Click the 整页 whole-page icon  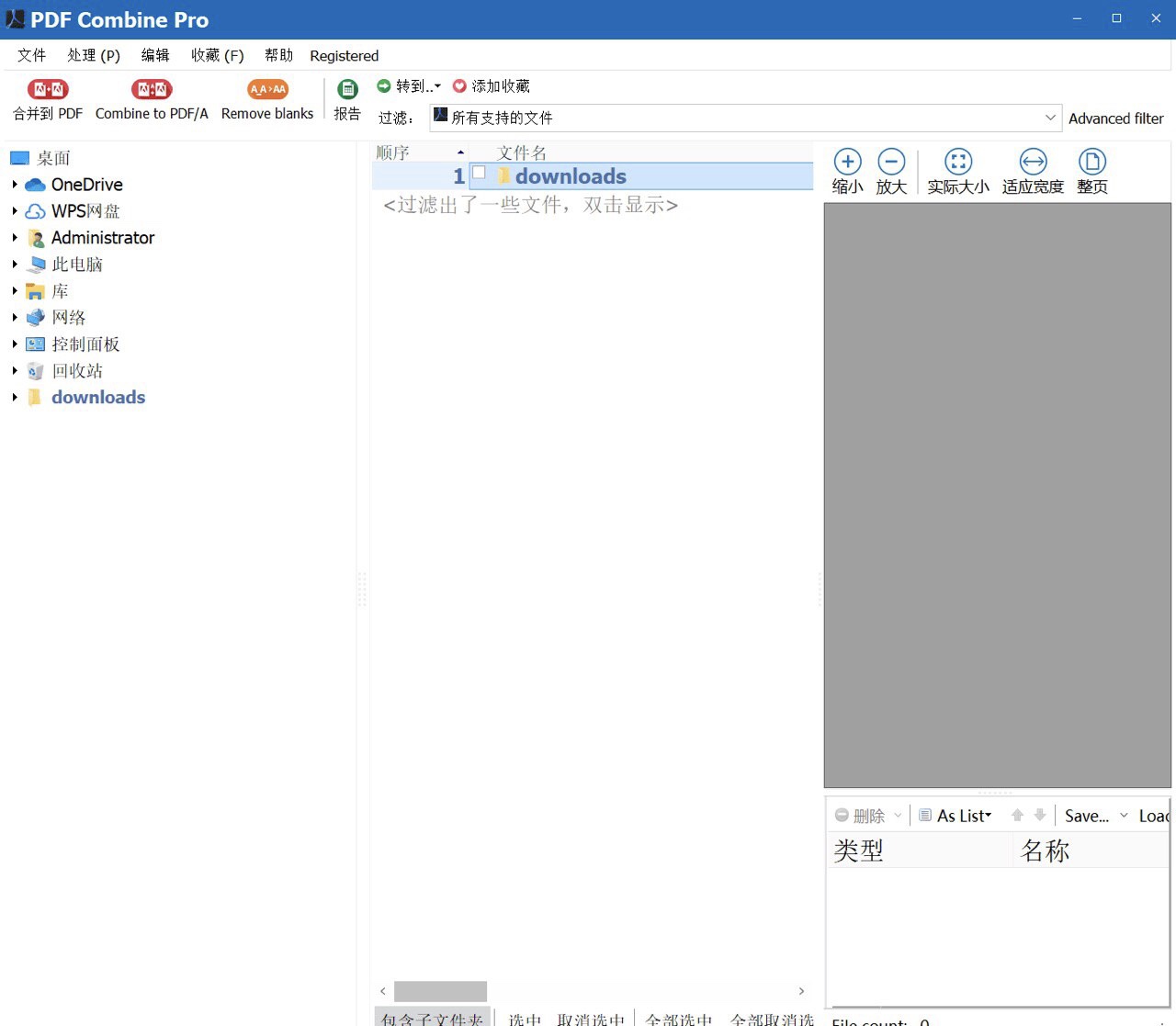(1092, 162)
